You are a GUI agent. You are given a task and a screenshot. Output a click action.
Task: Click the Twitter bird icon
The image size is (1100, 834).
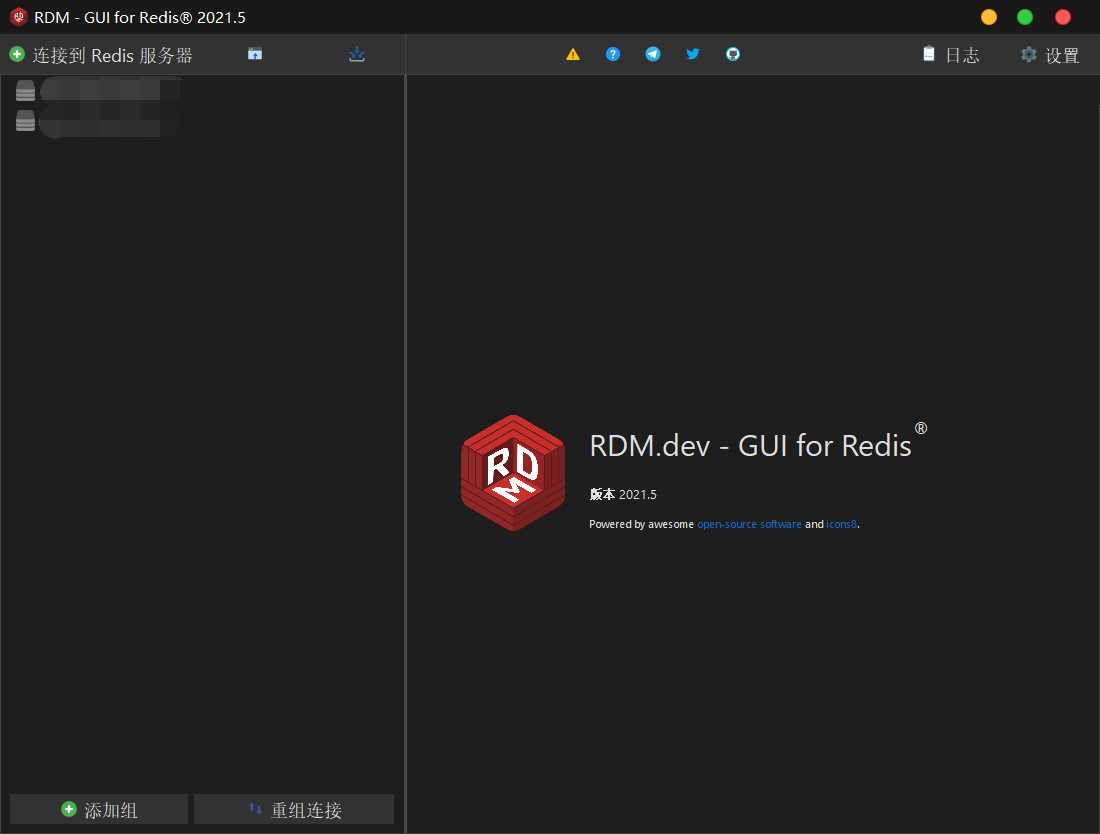coord(692,54)
